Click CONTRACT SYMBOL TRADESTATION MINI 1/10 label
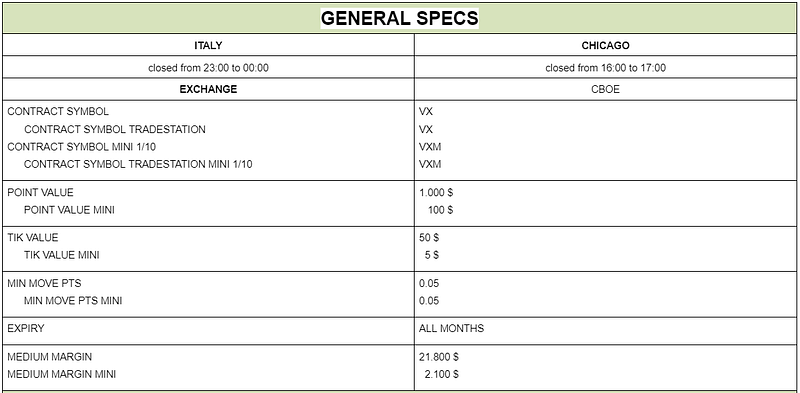The height and width of the screenshot is (393, 800). 138,164
